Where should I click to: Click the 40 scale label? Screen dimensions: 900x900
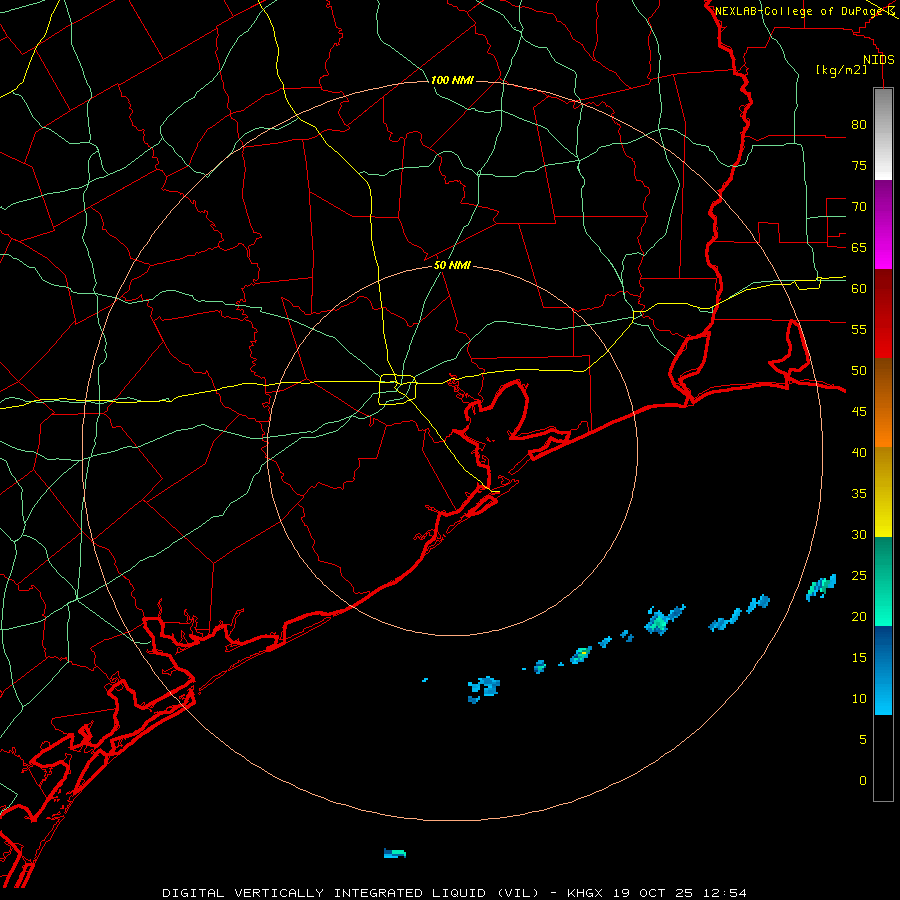(x=859, y=453)
